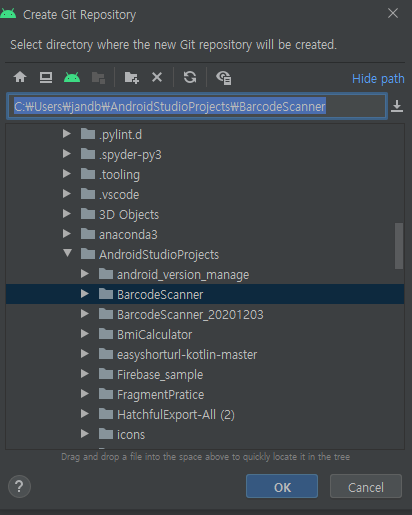Viewport: 412px width, 515px height.
Task: Click the tree's vertical scrollbar thumb
Action: tap(399, 246)
